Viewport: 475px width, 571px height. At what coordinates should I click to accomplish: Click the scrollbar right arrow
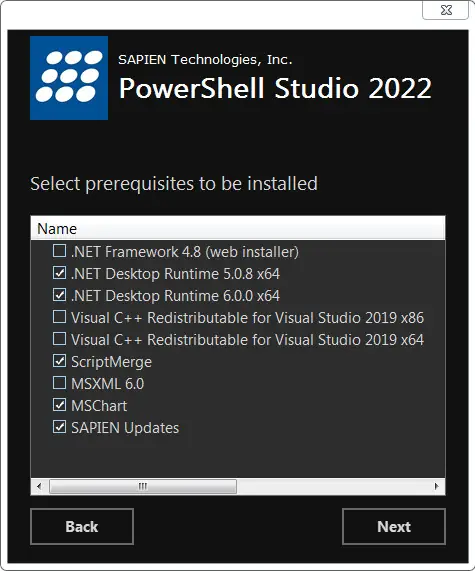point(436,486)
